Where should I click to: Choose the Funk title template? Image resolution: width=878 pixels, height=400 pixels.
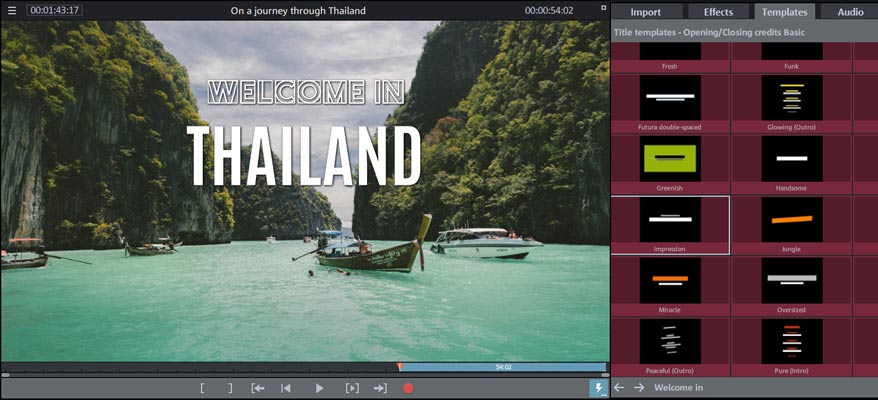(x=791, y=57)
